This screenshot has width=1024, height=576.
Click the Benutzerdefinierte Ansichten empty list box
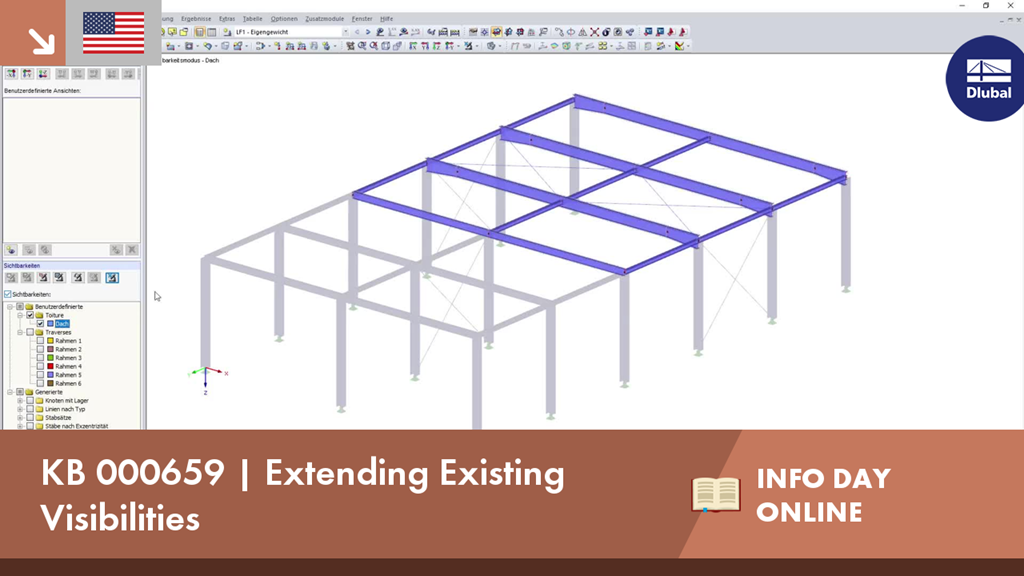coord(71,170)
